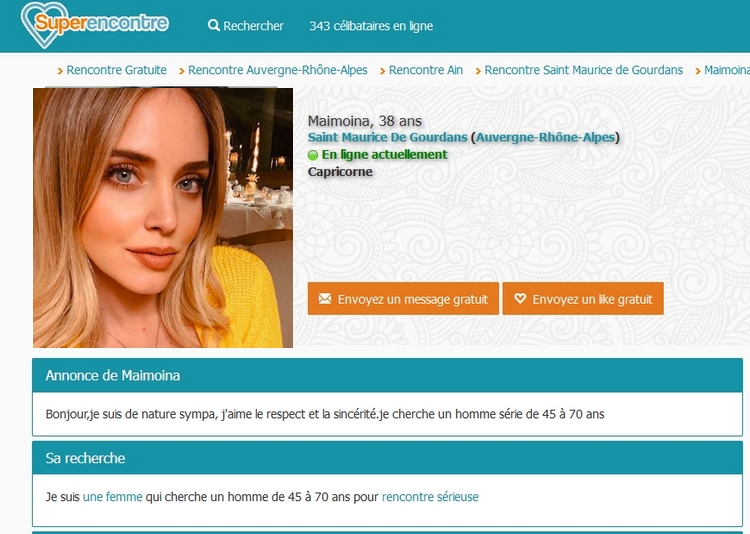Screen dimensions: 750x534
Task: Open the 343 célibataires en ligne list
Action: (371, 26)
